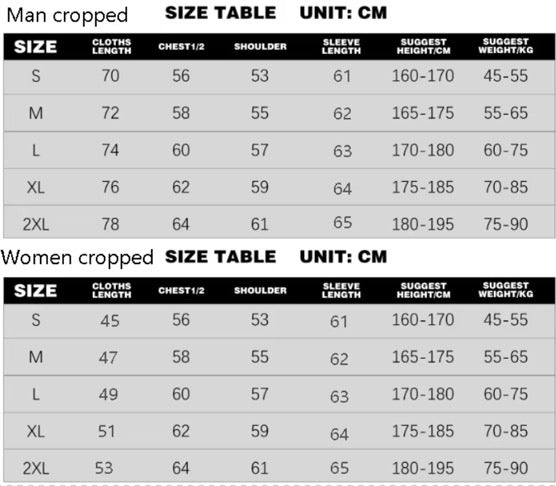Click the 'Women cropped' title text
556x486 pixels.
coord(77,258)
